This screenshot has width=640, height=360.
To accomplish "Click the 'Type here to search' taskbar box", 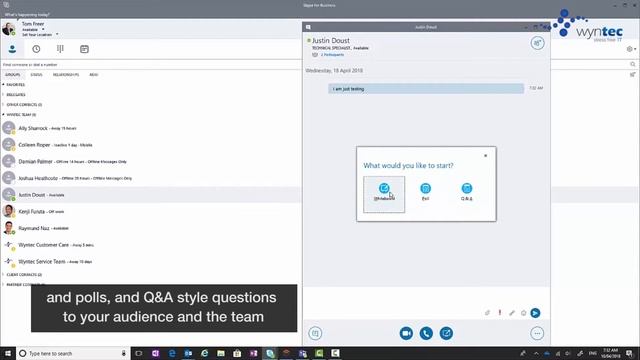I will click(x=73, y=353).
